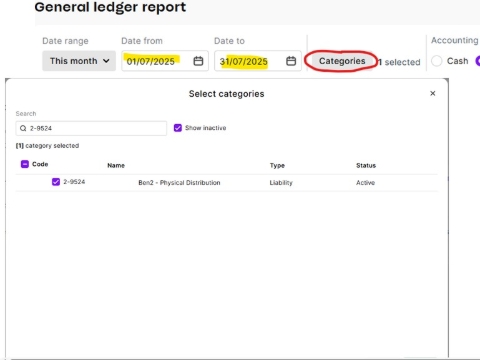This screenshot has height=360, width=480.
Task: Click the Ben2 - Physical Distribution name cell
Action: (179, 183)
